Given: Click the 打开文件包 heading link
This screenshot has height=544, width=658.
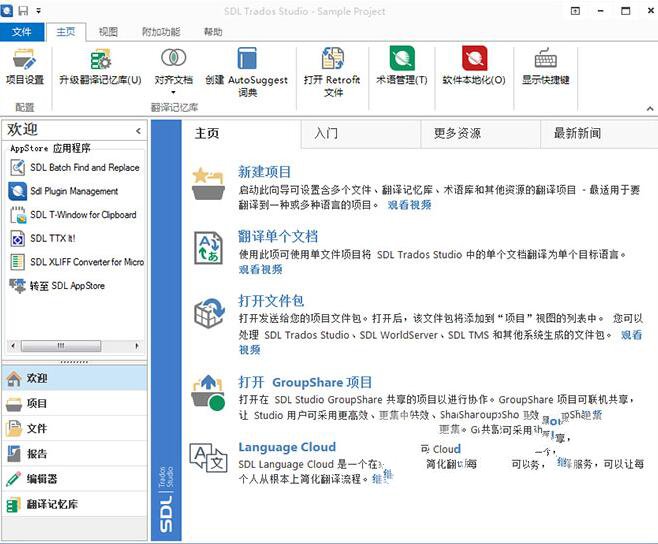Looking at the screenshot, I should pyautogui.click(x=271, y=301).
